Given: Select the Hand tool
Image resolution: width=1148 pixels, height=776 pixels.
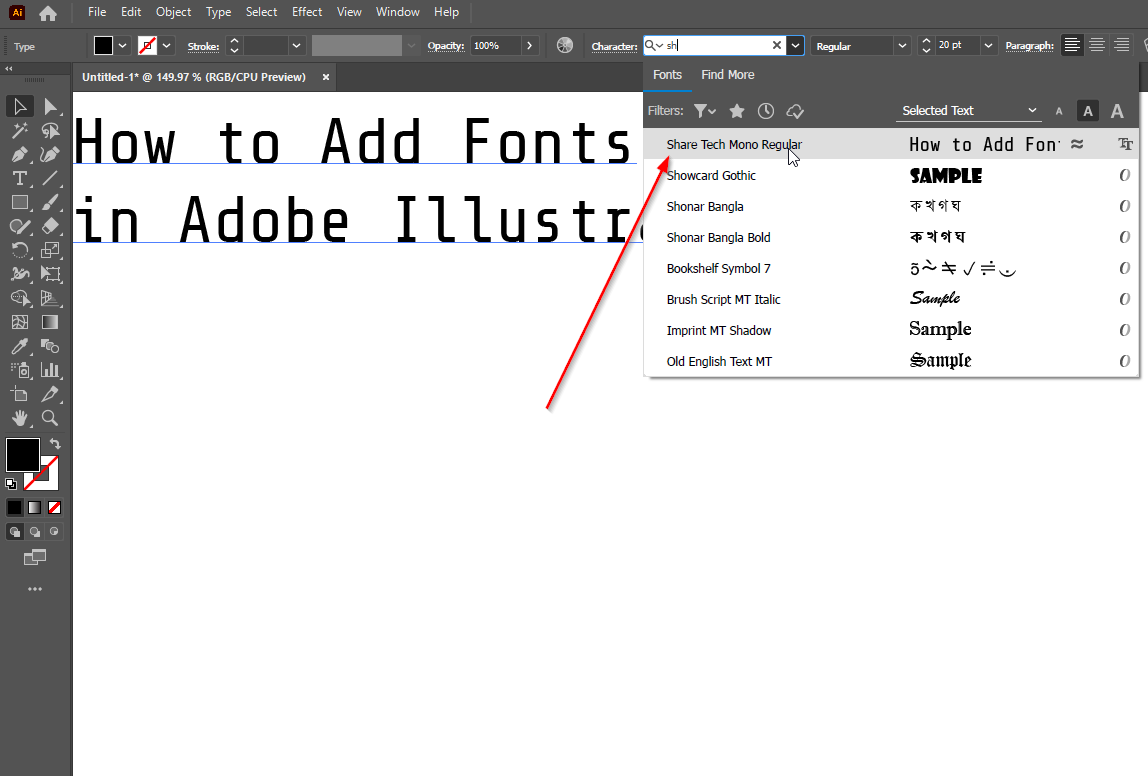Looking at the screenshot, I should coord(18,417).
